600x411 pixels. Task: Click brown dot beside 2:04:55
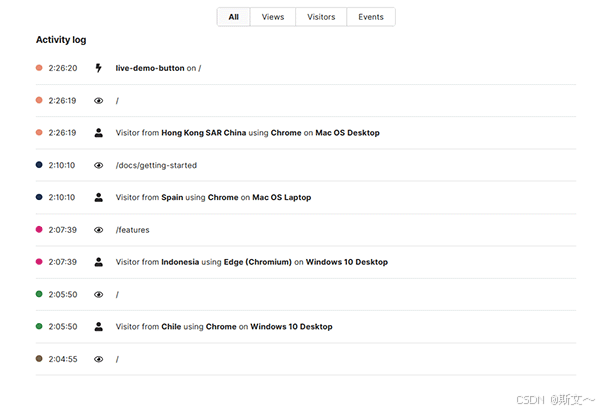pyautogui.click(x=39, y=359)
